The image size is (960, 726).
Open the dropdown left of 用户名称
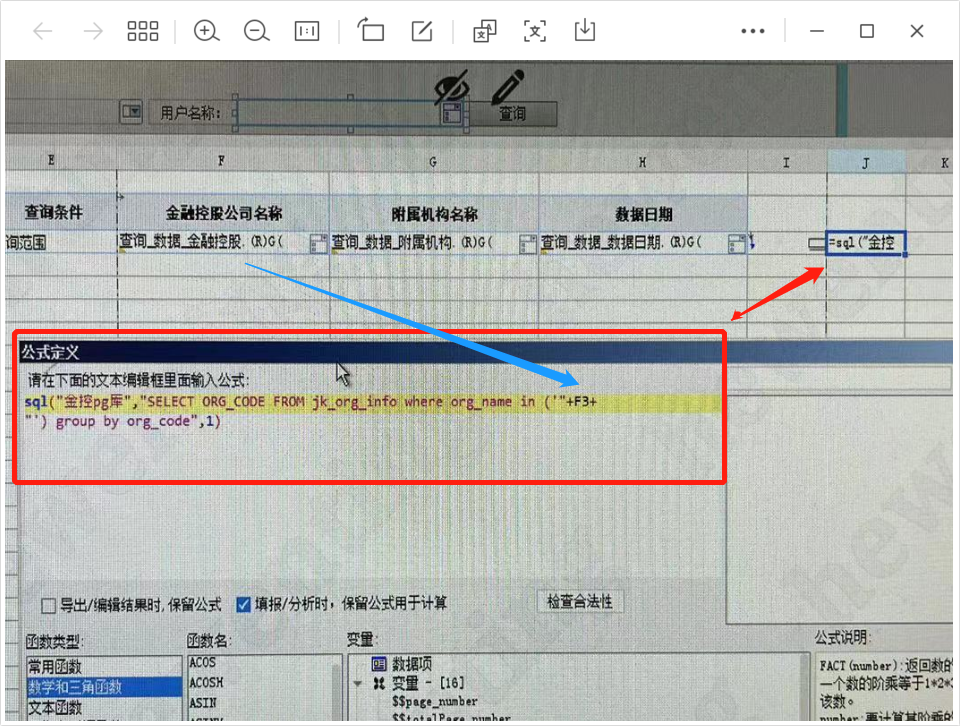pyautogui.click(x=131, y=112)
